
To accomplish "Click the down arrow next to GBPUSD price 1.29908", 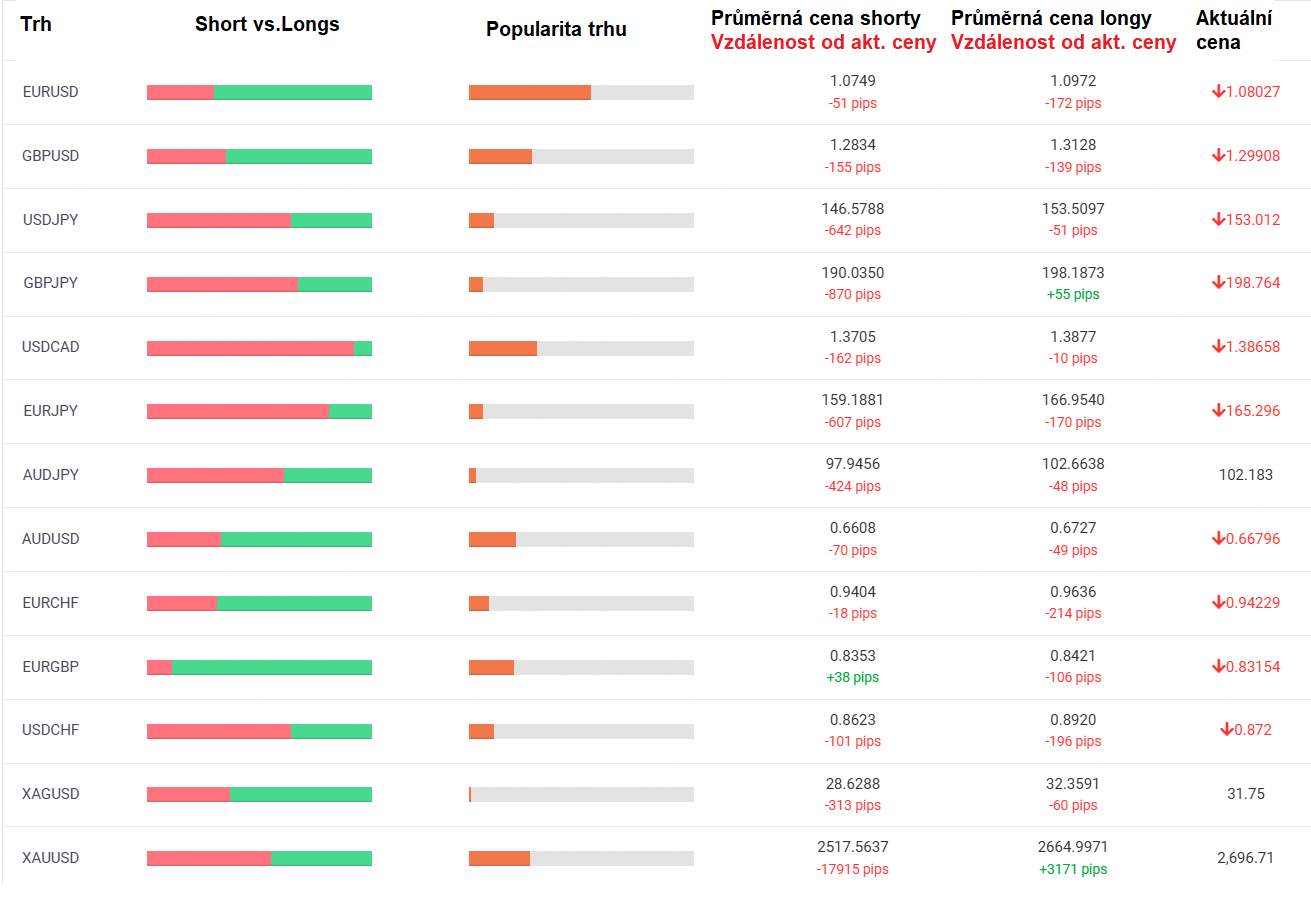I will (1218, 156).
